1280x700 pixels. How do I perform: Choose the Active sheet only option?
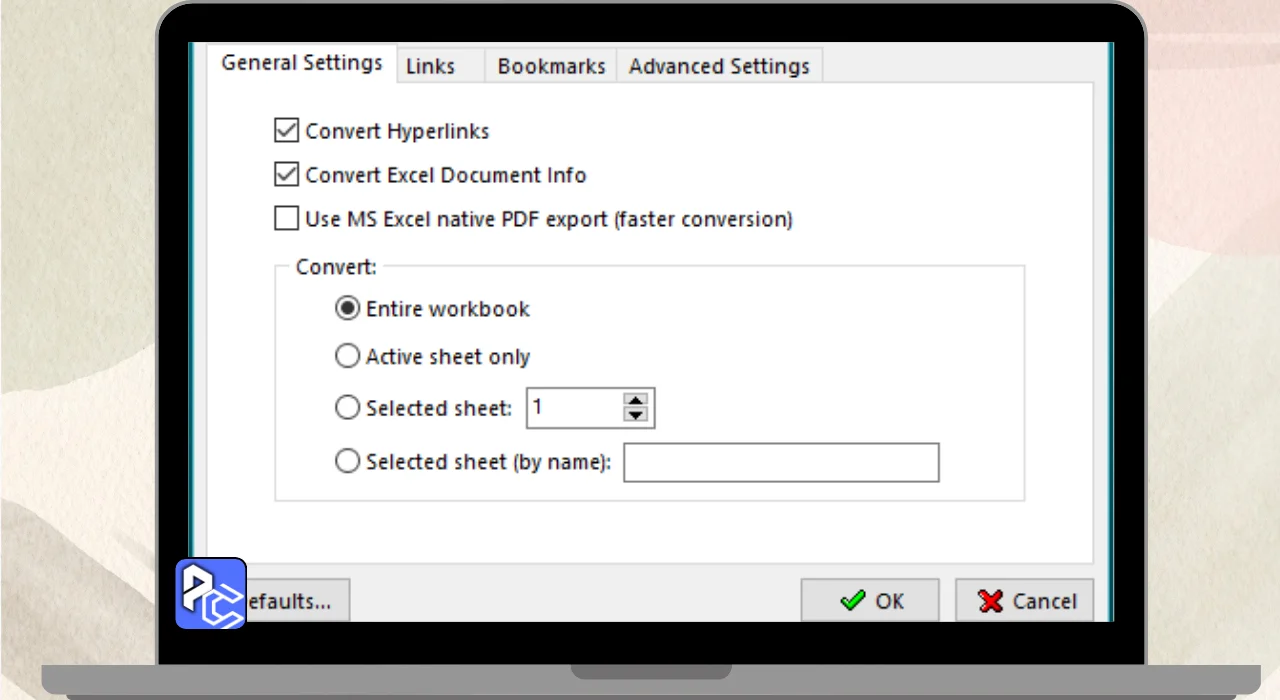[x=347, y=356]
